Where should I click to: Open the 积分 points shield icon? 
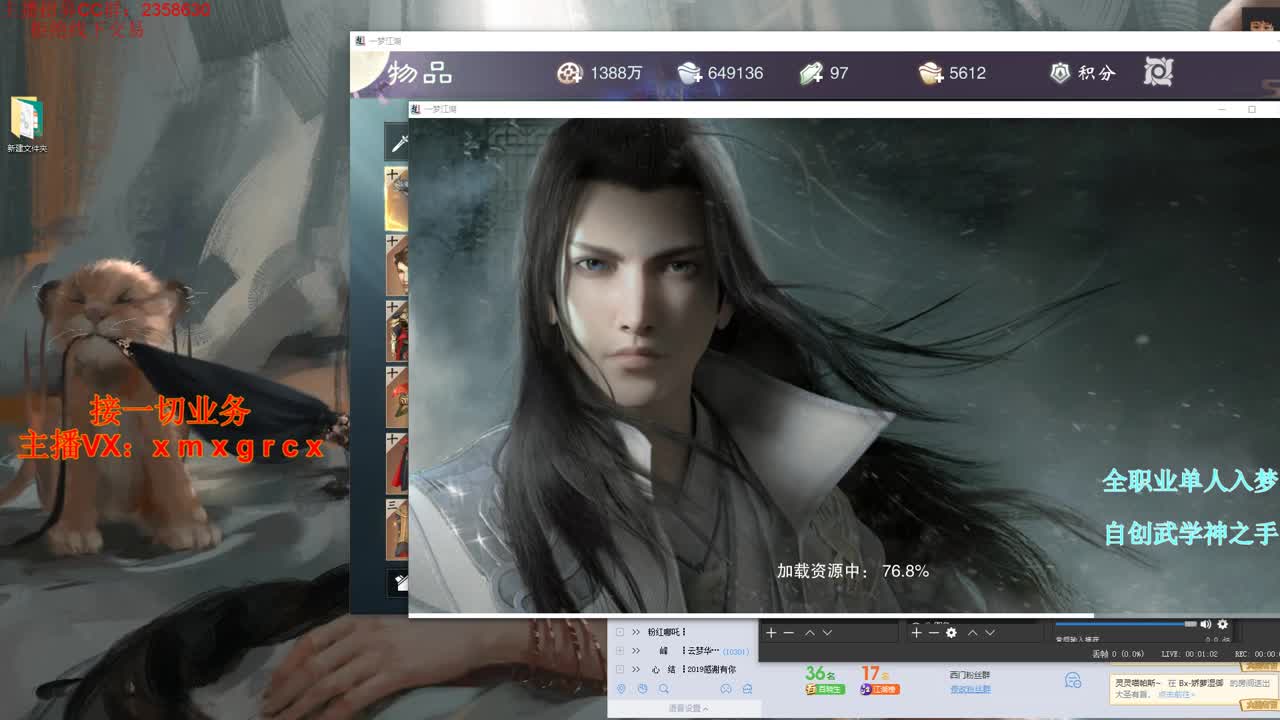(1060, 73)
